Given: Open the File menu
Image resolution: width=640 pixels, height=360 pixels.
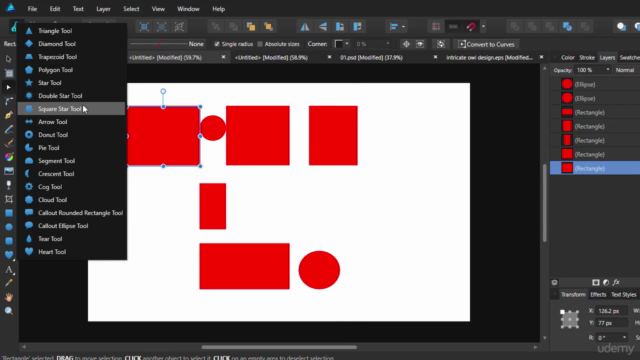Looking at the screenshot, I should [32, 9].
